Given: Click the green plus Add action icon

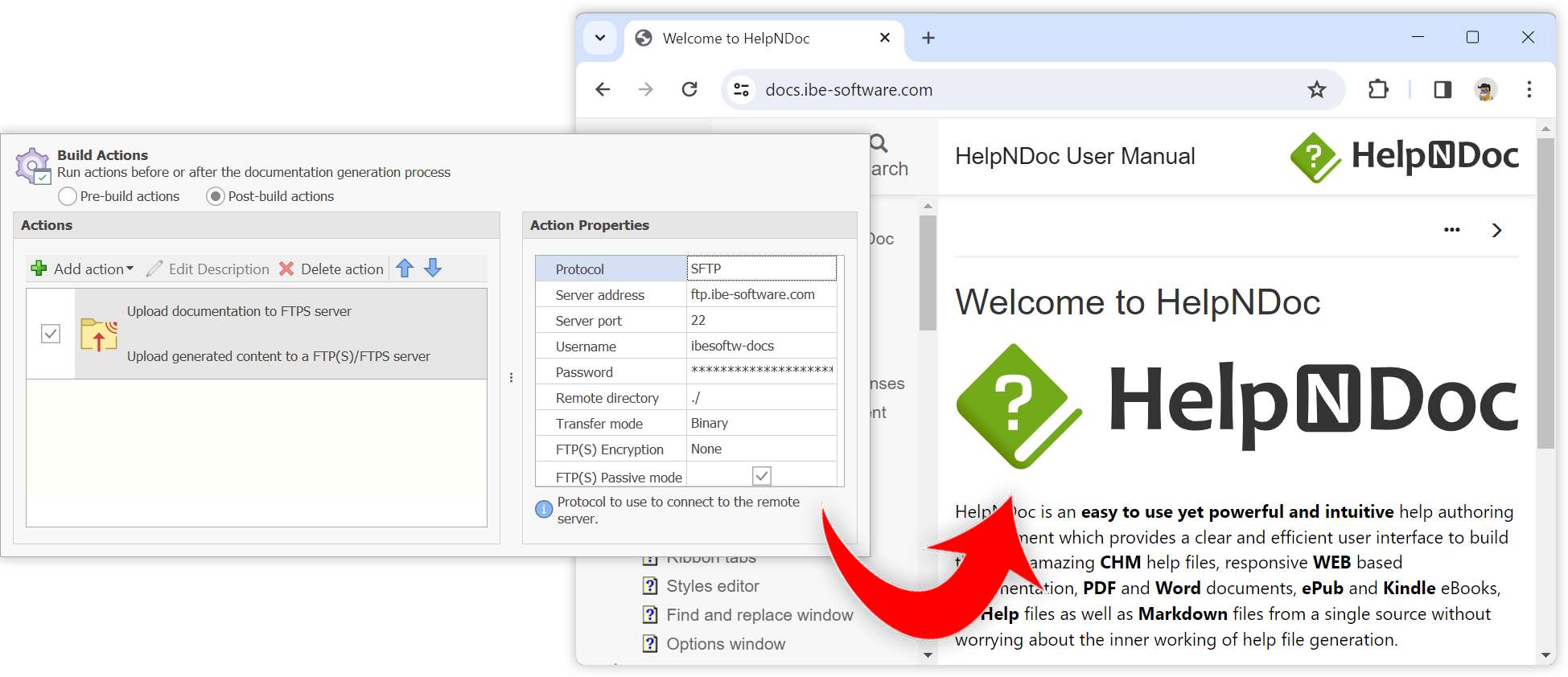Looking at the screenshot, I should [x=39, y=269].
